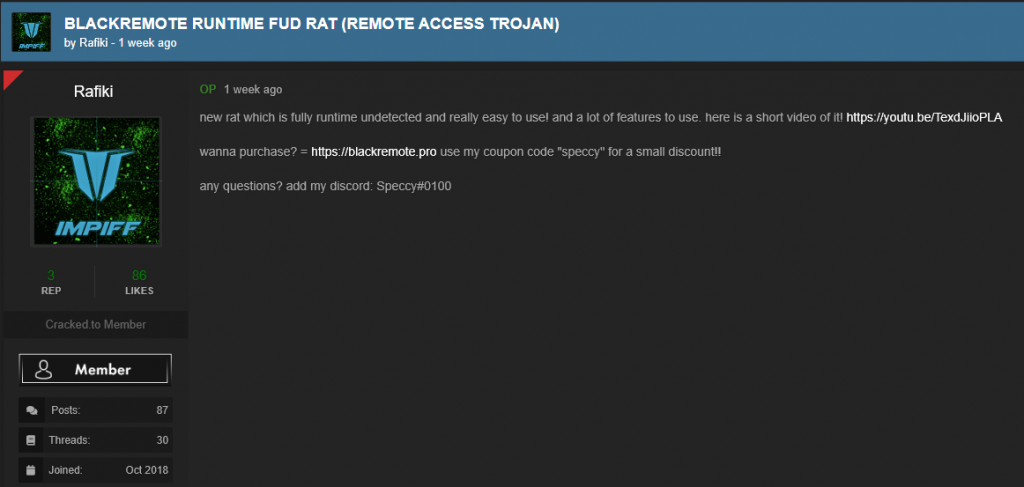This screenshot has width=1024, height=487.
Task: Click the Member rank badge button
Action: (95, 369)
